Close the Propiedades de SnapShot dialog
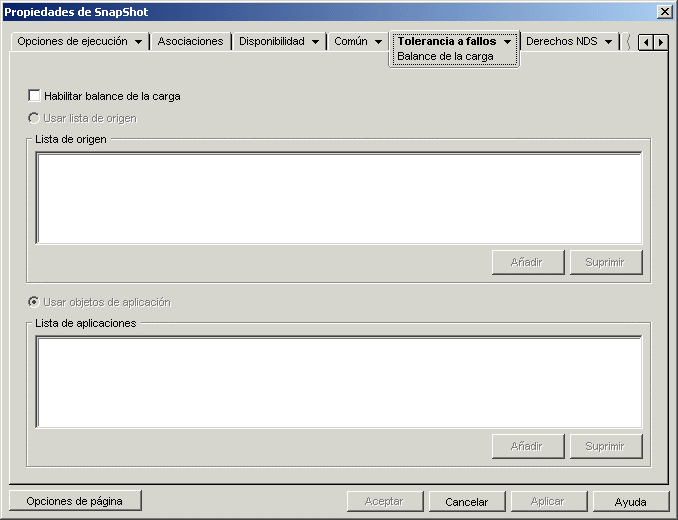Screen dimensions: 678x520 coord(664,12)
